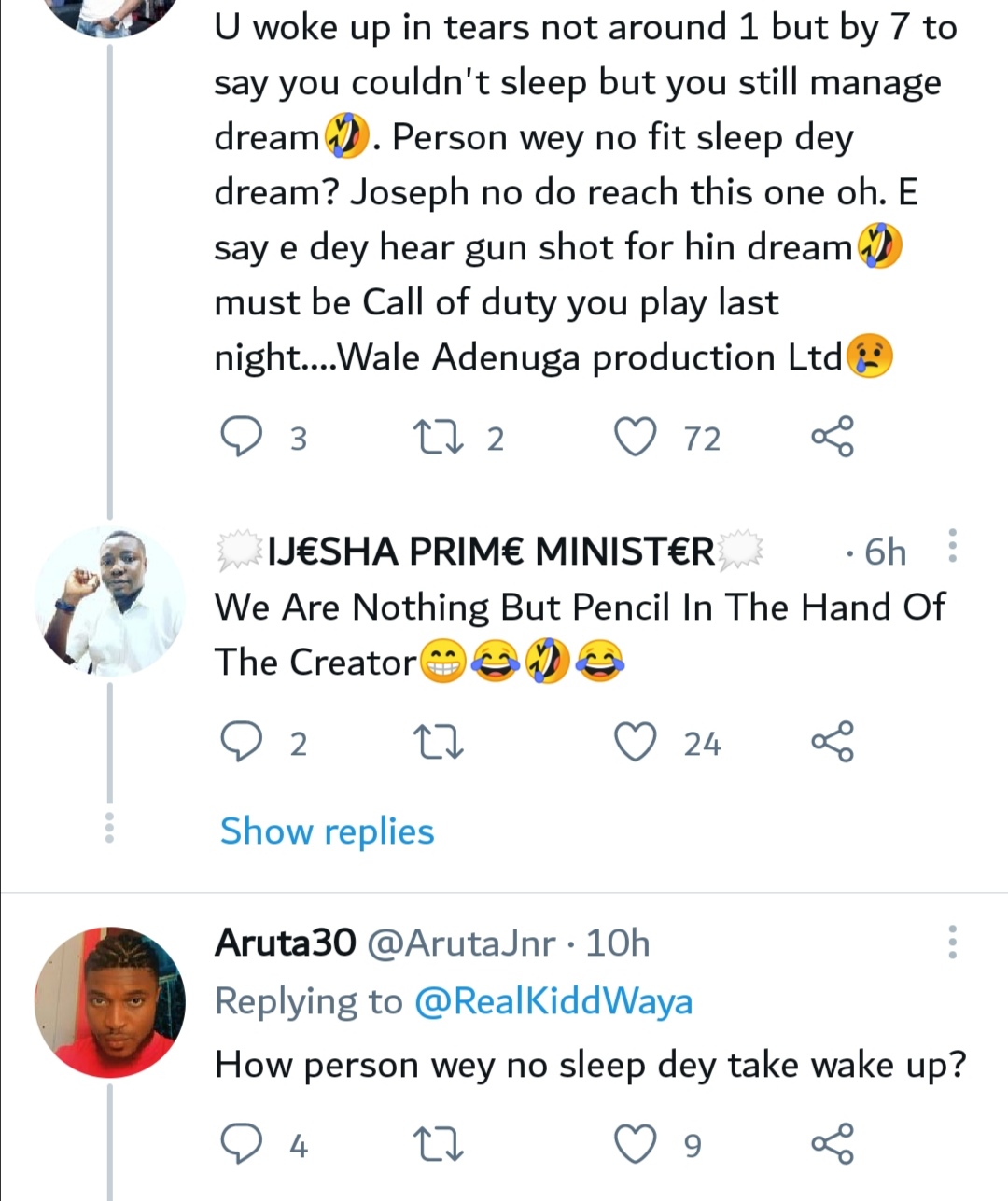Share the Wale Adenuga production tweet
This screenshot has height=1201, width=1008.
coord(832,437)
